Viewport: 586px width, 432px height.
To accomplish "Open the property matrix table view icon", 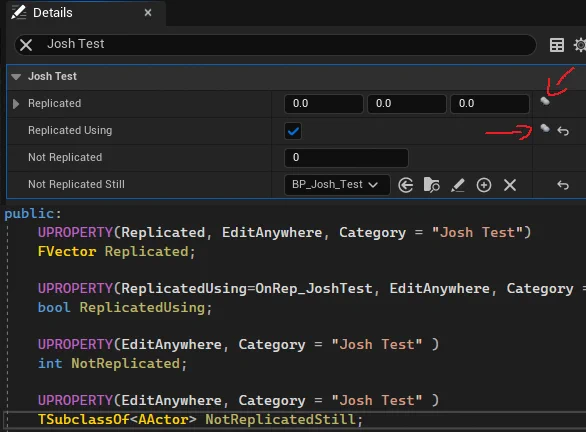I will (556, 45).
